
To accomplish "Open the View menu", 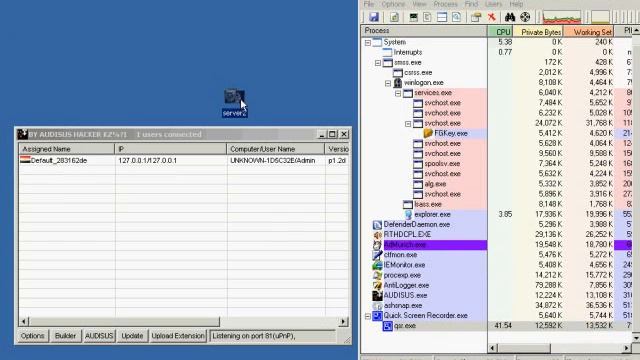I will (x=419, y=4).
